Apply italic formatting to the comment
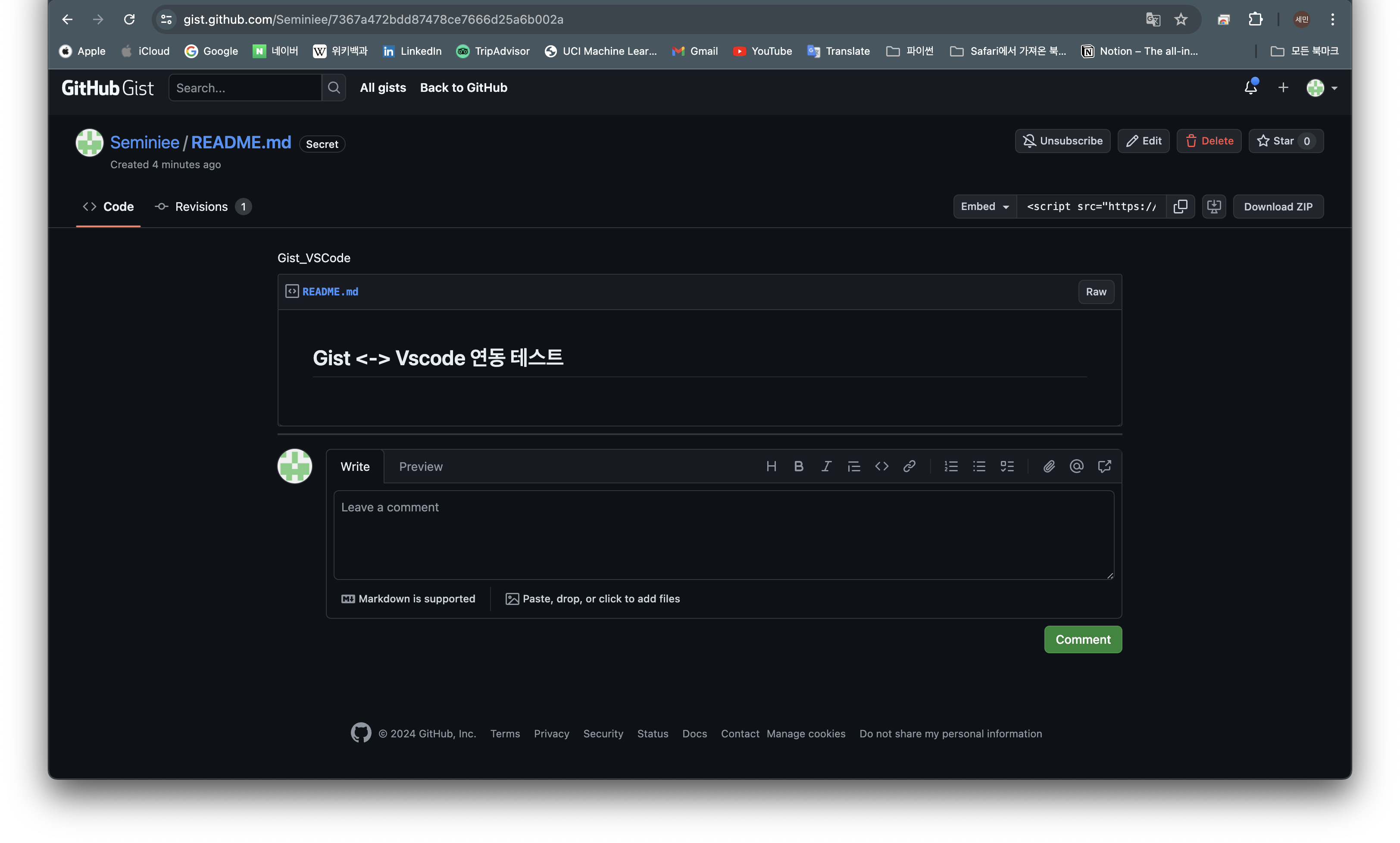The width and height of the screenshot is (1400, 843). (x=826, y=466)
